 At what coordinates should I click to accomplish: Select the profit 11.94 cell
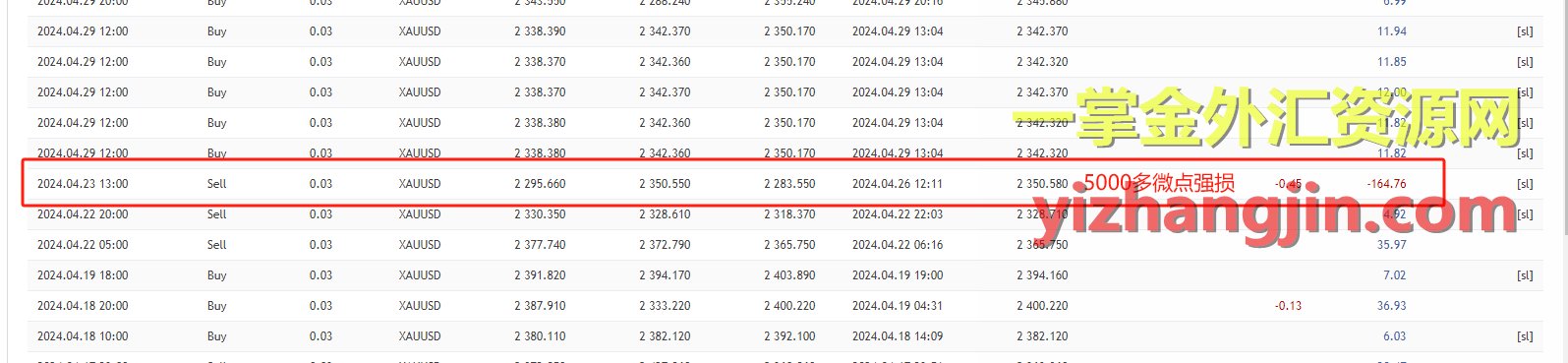pos(1391,31)
